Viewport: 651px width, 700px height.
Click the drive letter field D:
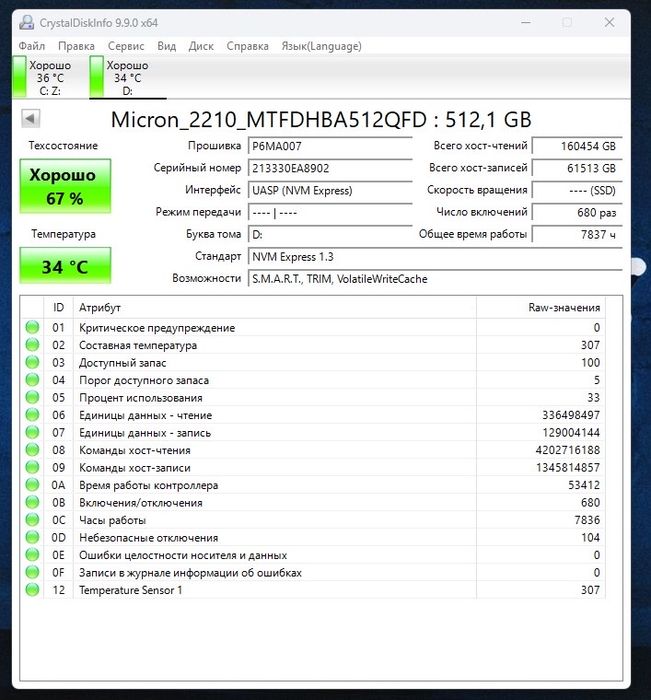click(x=330, y=234)
